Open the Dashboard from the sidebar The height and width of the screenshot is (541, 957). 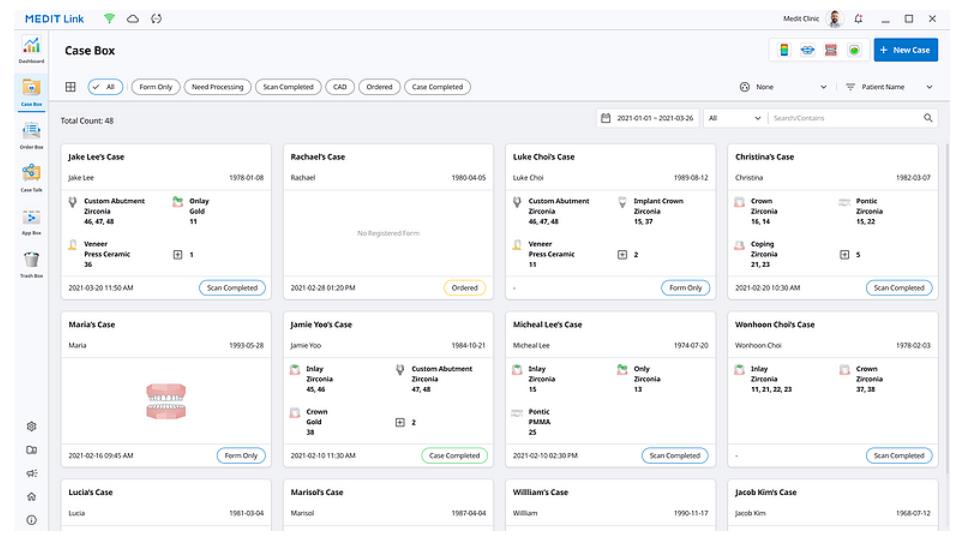[31, 48]
